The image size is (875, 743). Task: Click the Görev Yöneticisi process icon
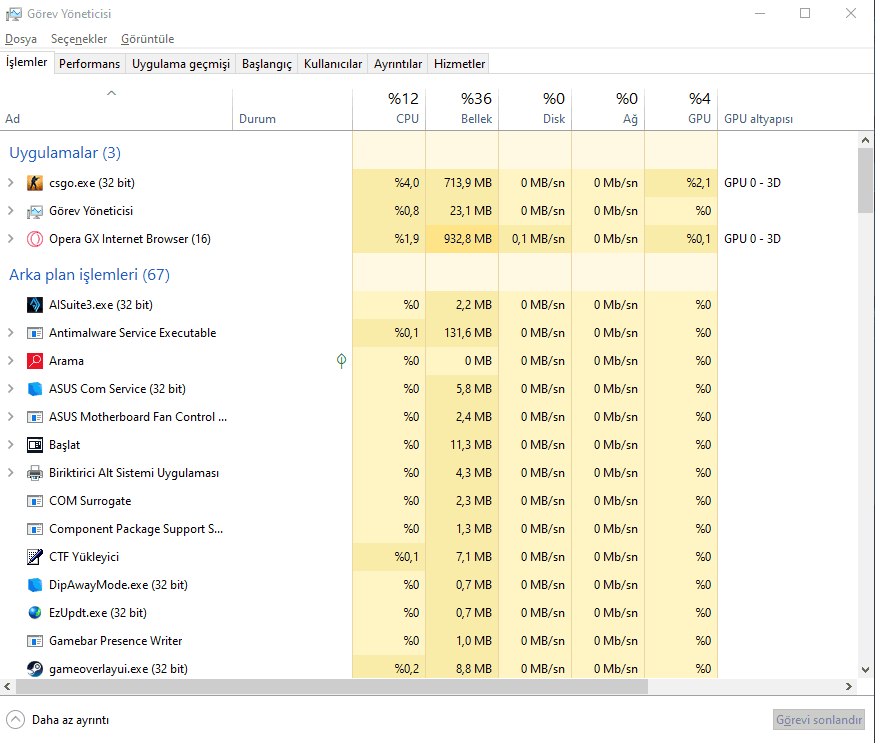tap(35, 211)
